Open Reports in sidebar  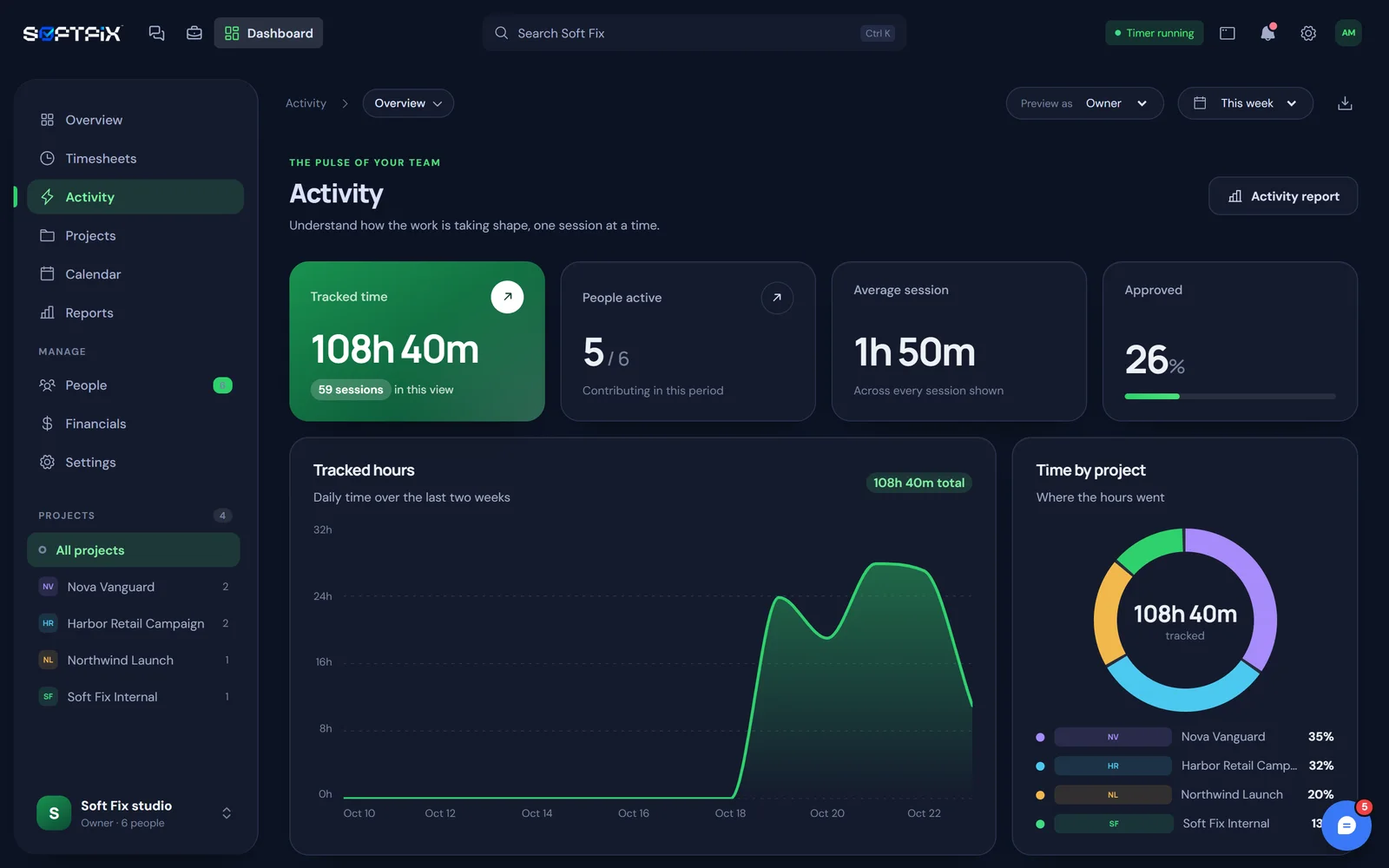[135, 313]
